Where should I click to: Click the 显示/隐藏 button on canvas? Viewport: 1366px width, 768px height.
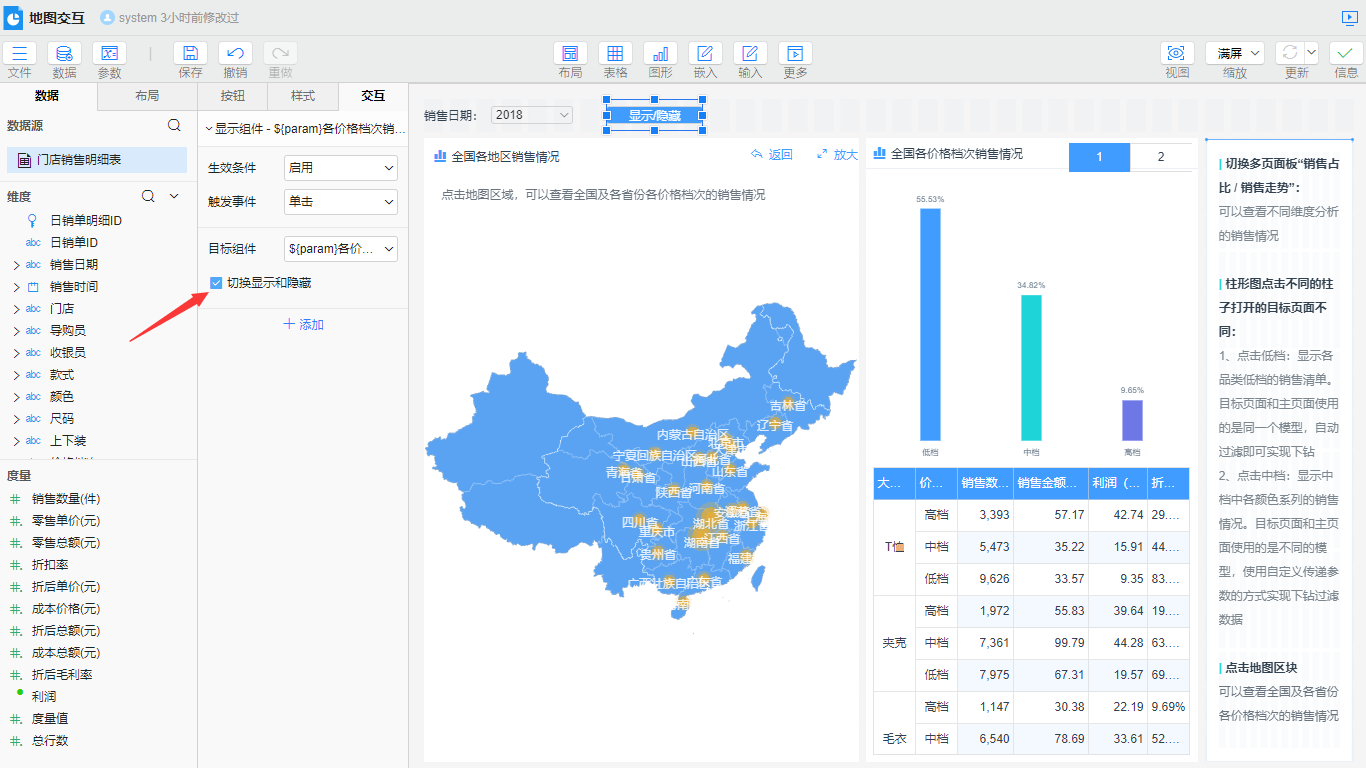654,115
